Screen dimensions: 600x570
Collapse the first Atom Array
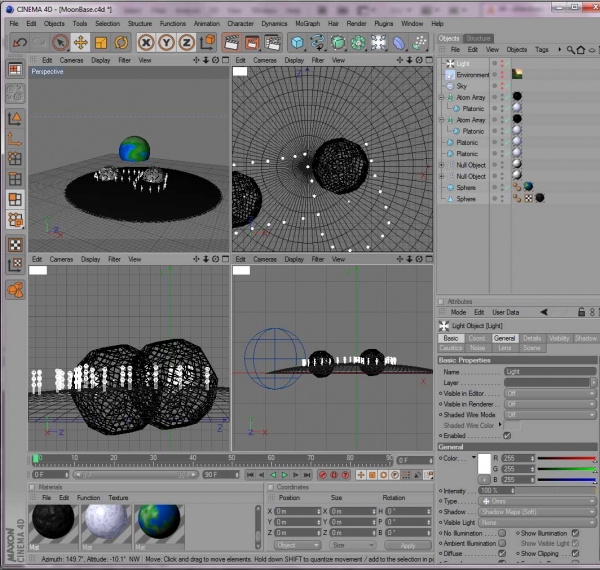(x=441, y=98)
